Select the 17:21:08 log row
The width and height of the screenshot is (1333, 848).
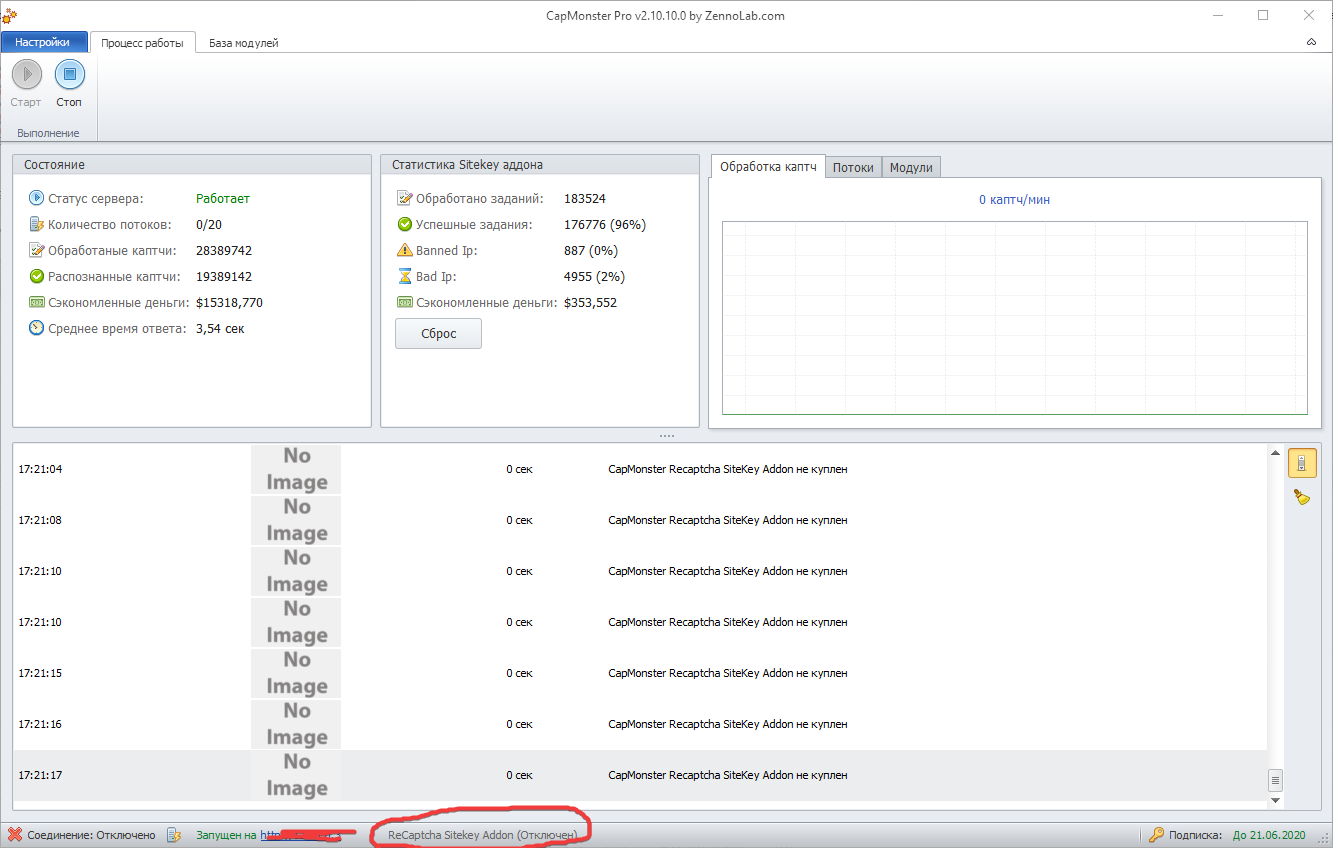pyautogui.click(x=640, y=520)
